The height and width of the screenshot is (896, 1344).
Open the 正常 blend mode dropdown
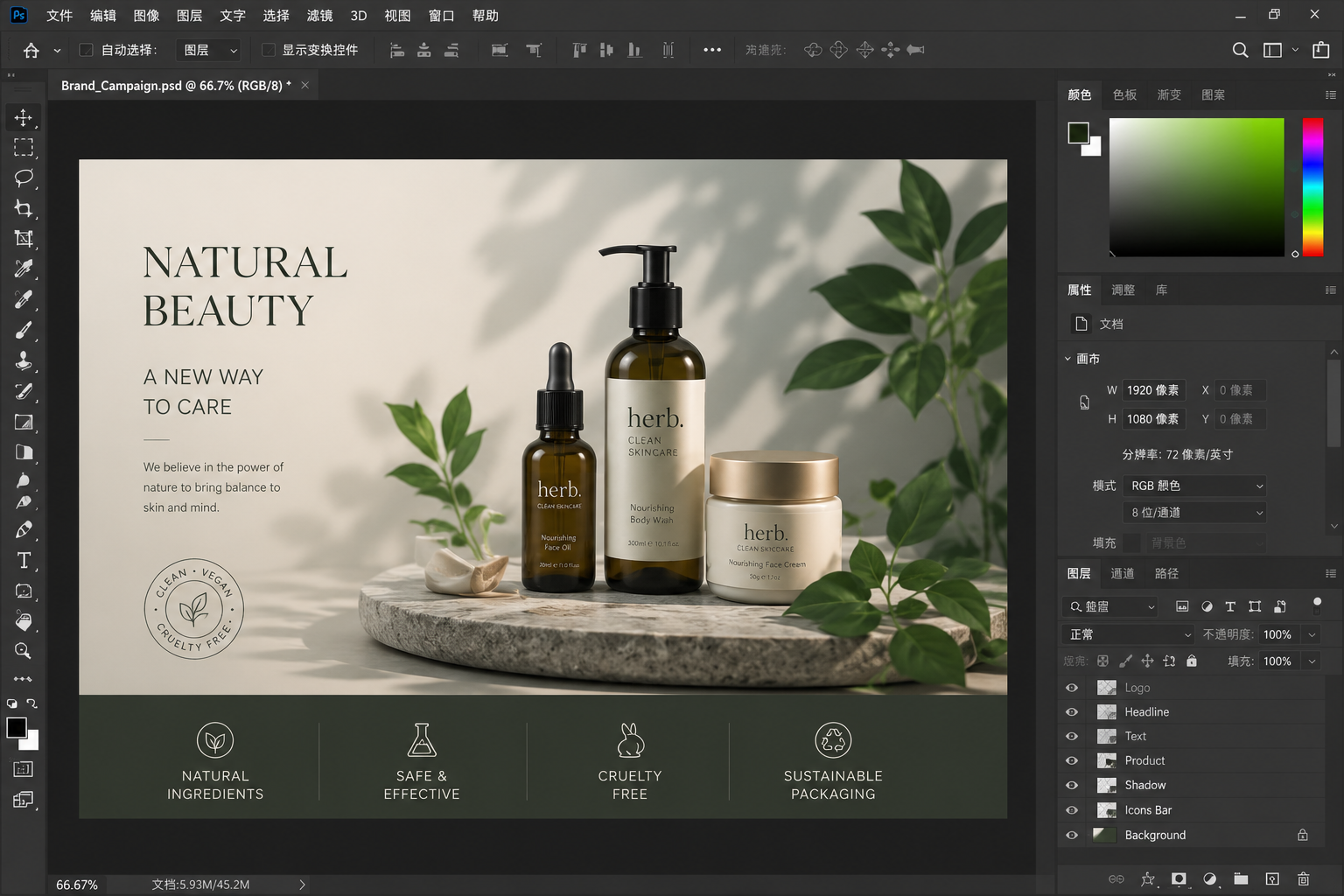pos(1128,634)
